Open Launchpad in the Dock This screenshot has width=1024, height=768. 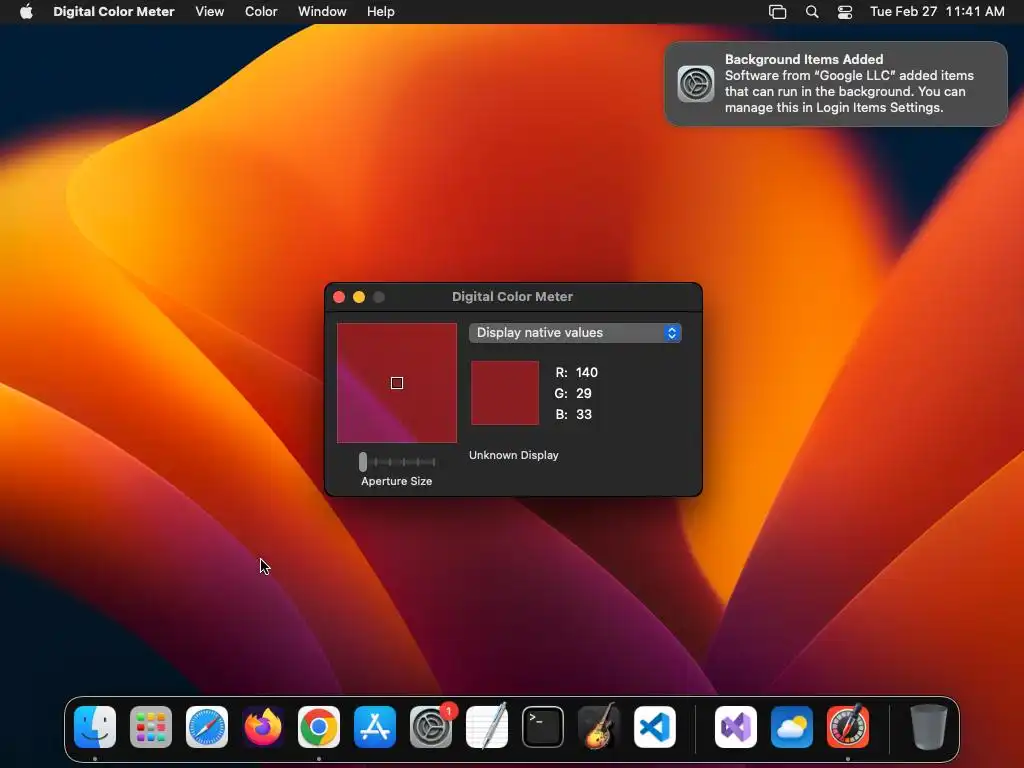[151, 727]
